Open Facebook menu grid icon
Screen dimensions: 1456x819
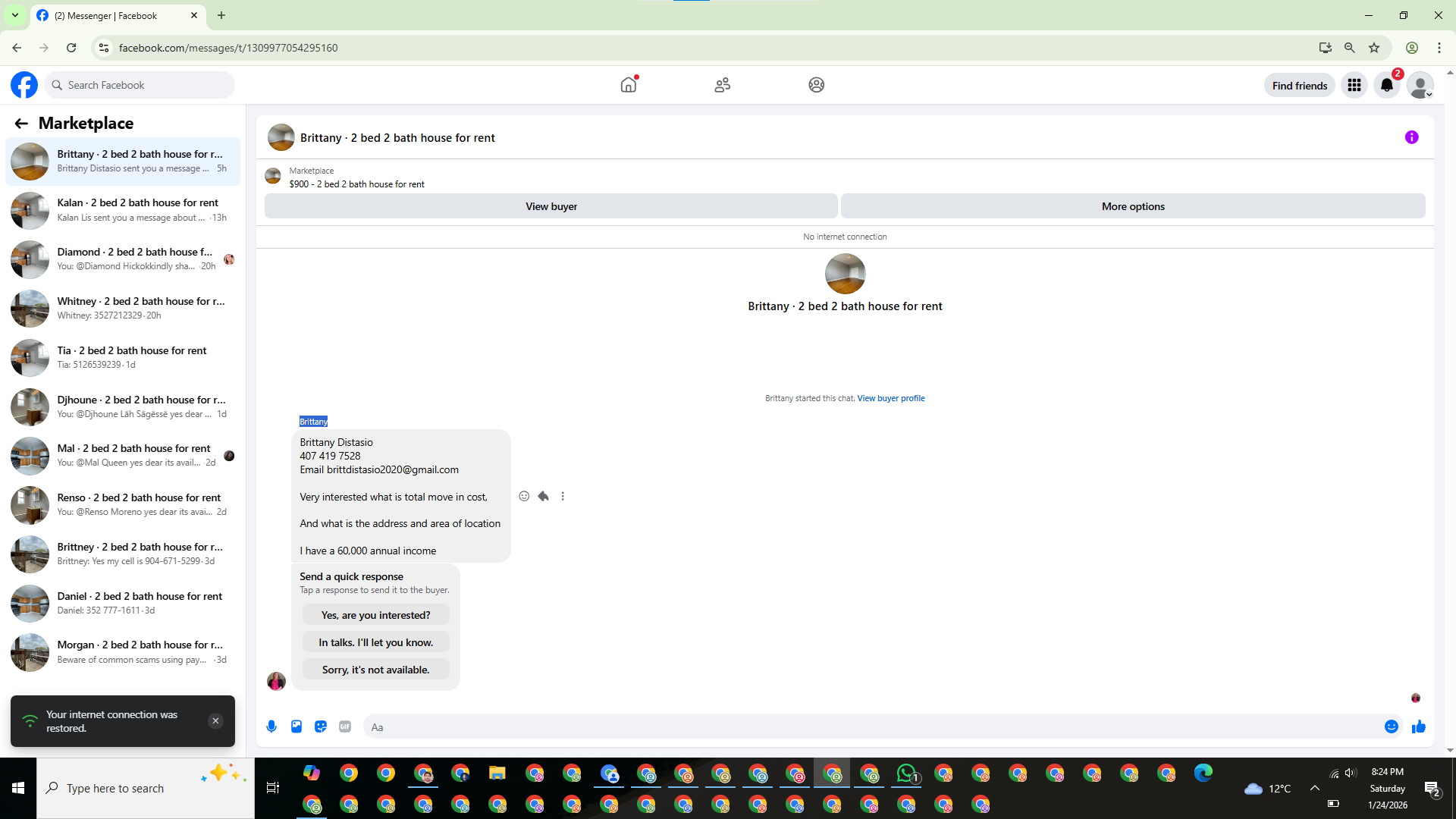point(1354,85)
